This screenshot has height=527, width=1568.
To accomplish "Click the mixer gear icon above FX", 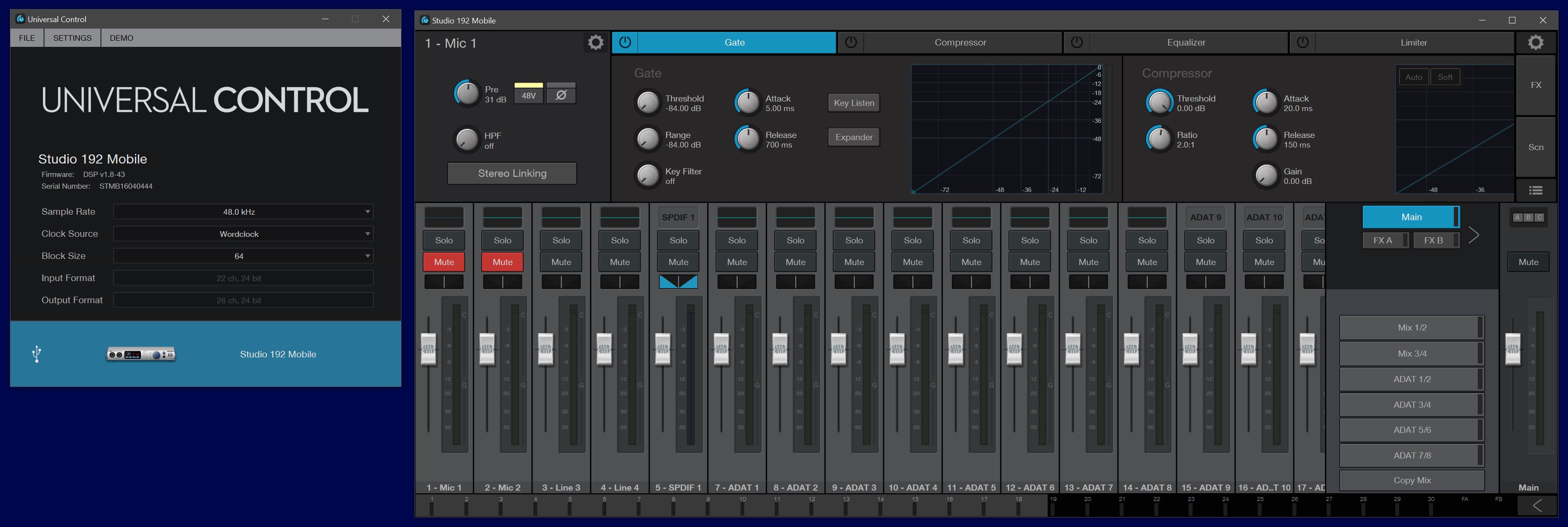I will click(x=1535, y=43).
